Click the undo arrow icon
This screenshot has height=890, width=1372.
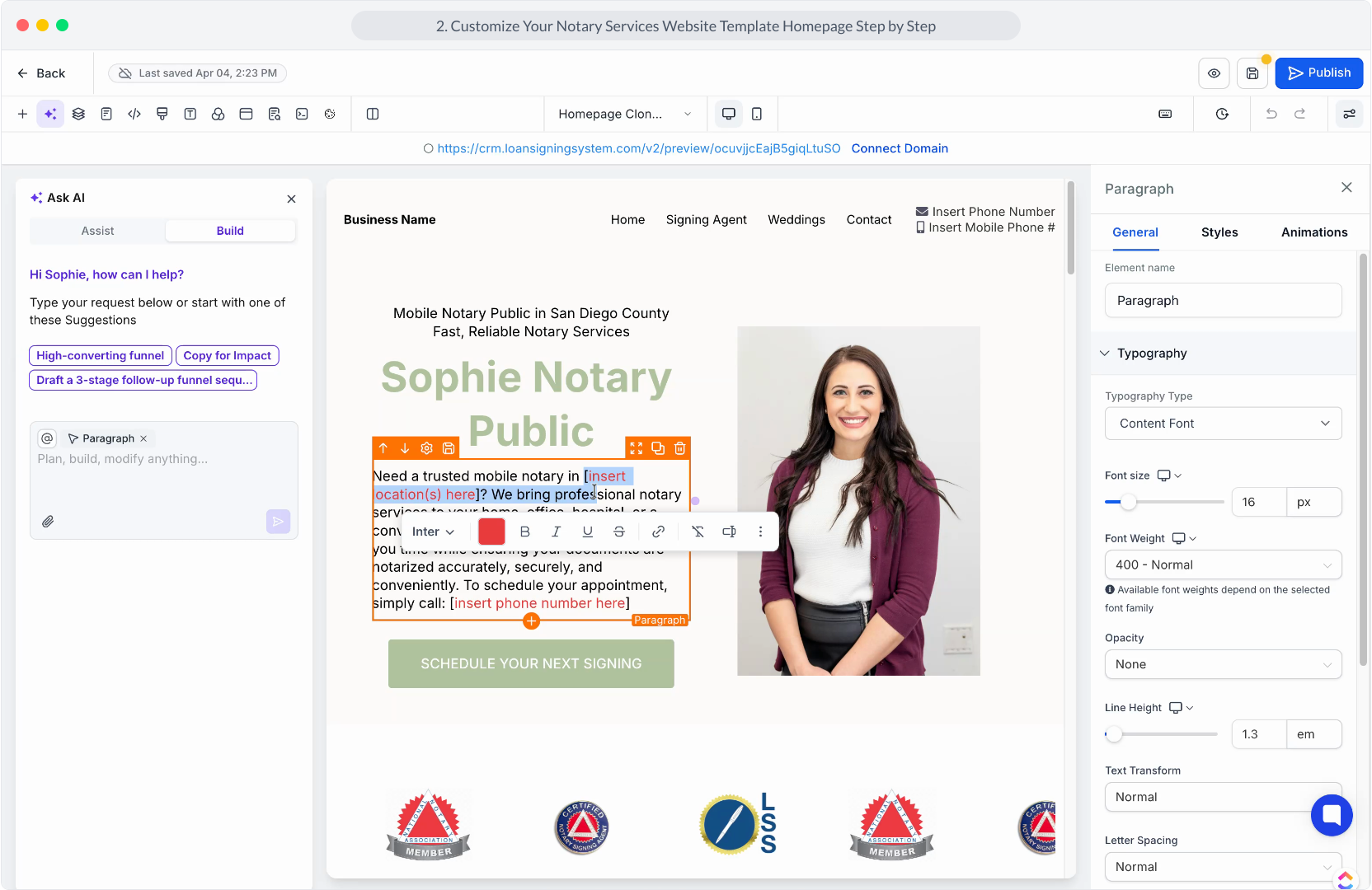[x=1271, y=114]
